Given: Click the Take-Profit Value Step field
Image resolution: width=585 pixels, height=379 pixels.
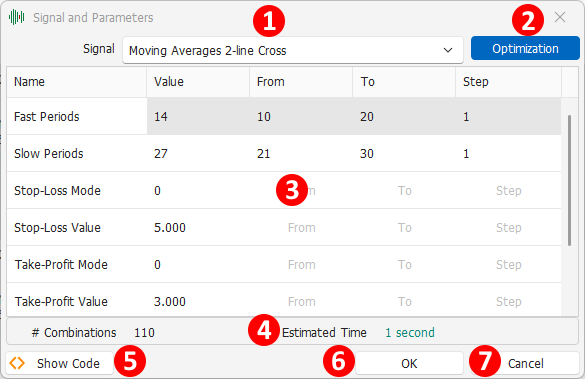Looking at the screenshot, I should [508, 301].
